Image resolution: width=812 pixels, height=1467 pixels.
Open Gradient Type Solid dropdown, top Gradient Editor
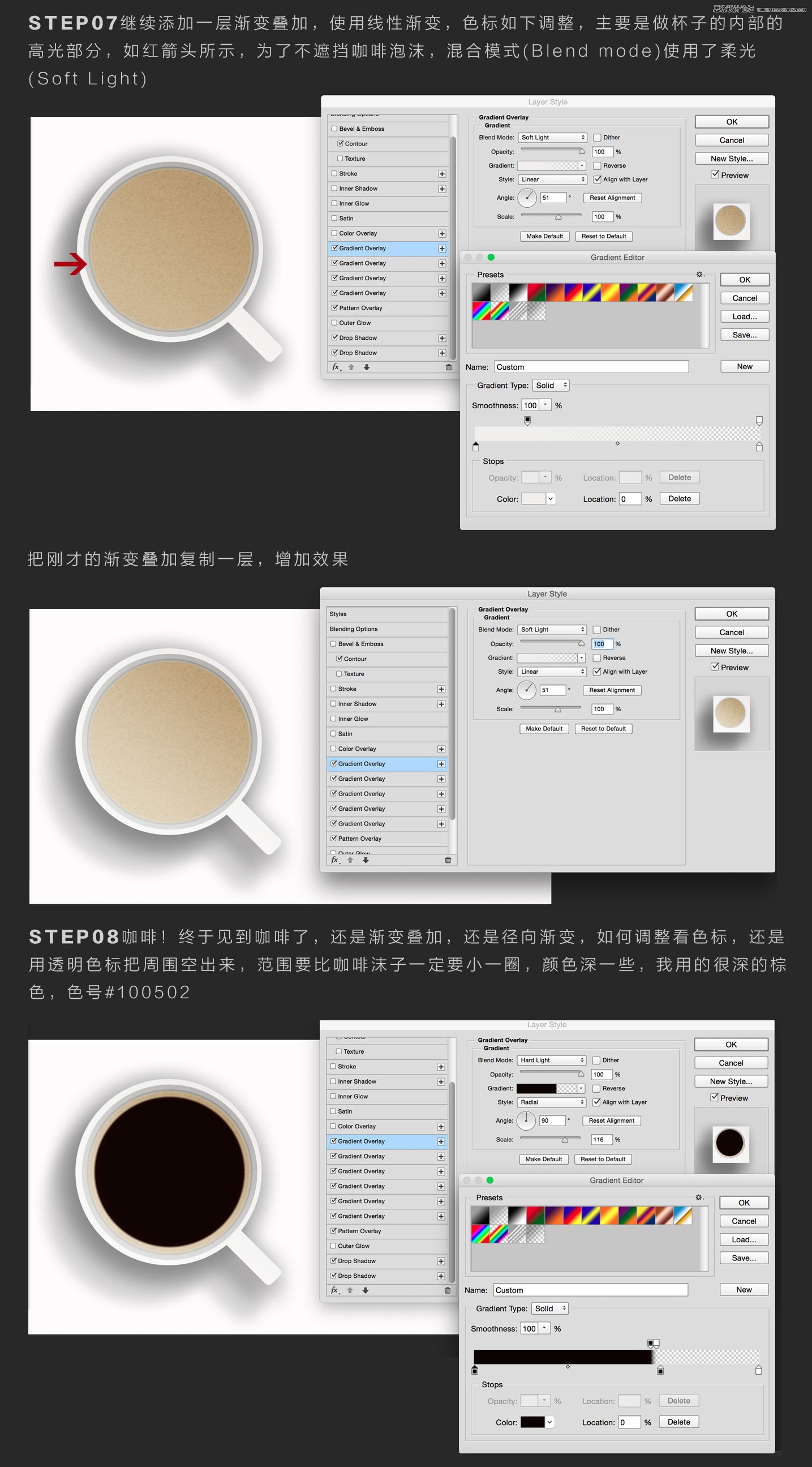(550, 386)
